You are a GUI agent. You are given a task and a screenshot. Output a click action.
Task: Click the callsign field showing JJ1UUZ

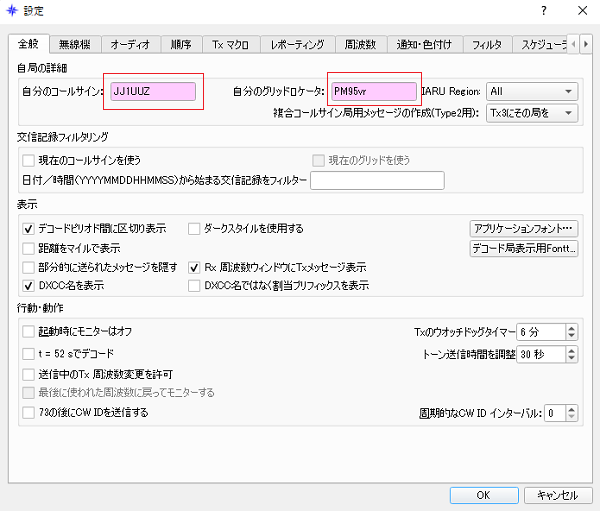pos(153,92)
